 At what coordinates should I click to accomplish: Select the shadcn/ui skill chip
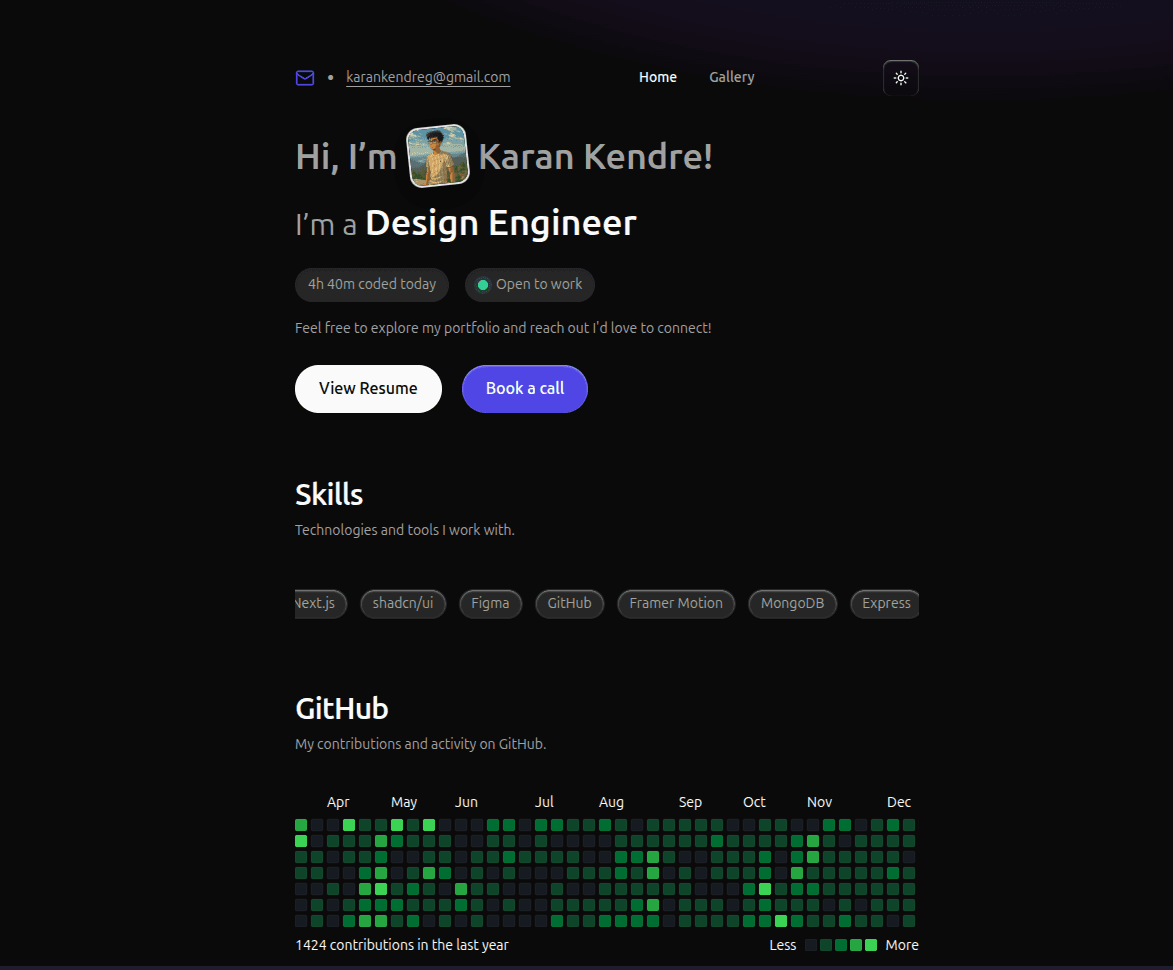403,604
